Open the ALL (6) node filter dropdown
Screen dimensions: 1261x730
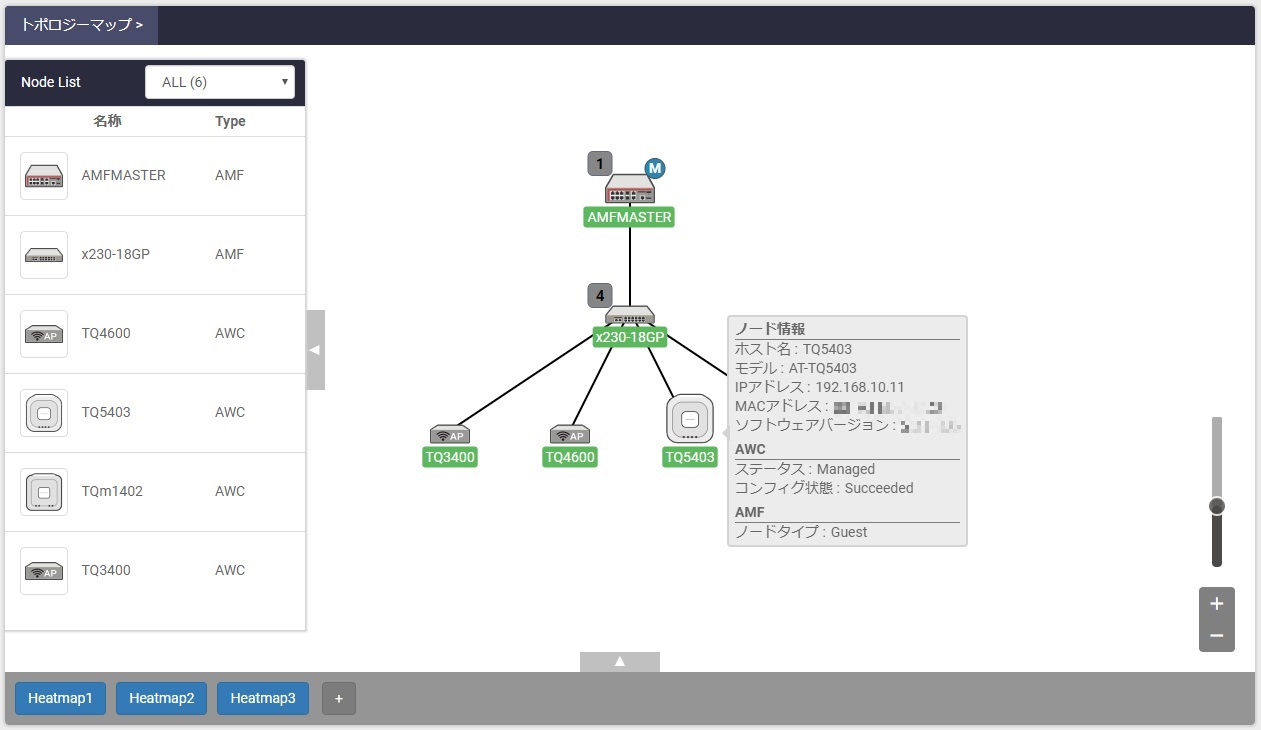pos(220,82)
